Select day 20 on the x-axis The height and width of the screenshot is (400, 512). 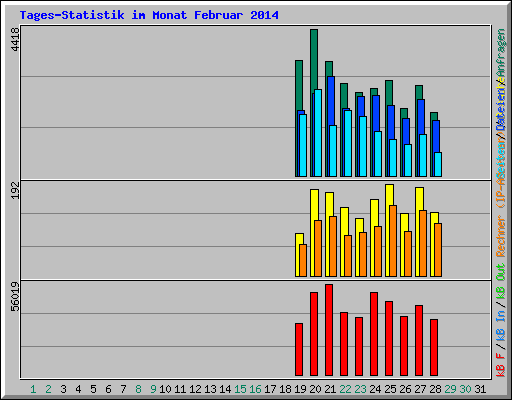point(315,389)
